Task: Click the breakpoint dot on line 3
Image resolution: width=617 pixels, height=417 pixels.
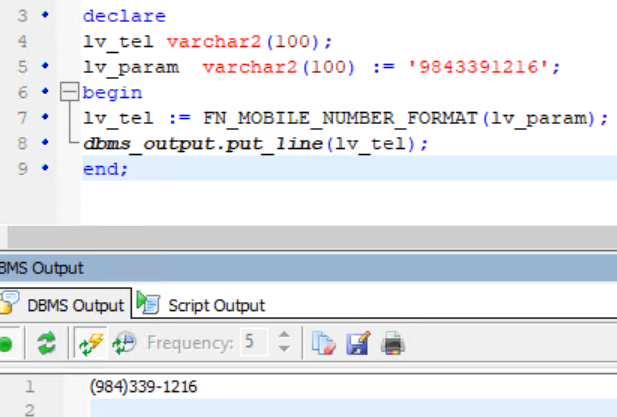Action: pos(45,16)
